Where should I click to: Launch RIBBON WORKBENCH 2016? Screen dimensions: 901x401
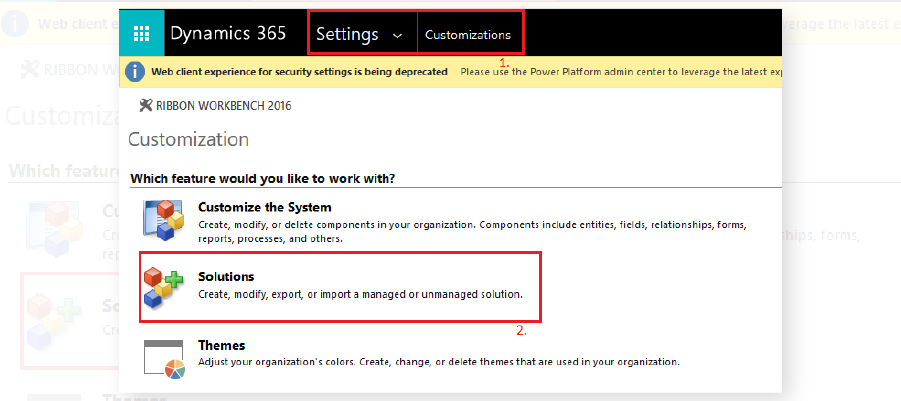224,106
